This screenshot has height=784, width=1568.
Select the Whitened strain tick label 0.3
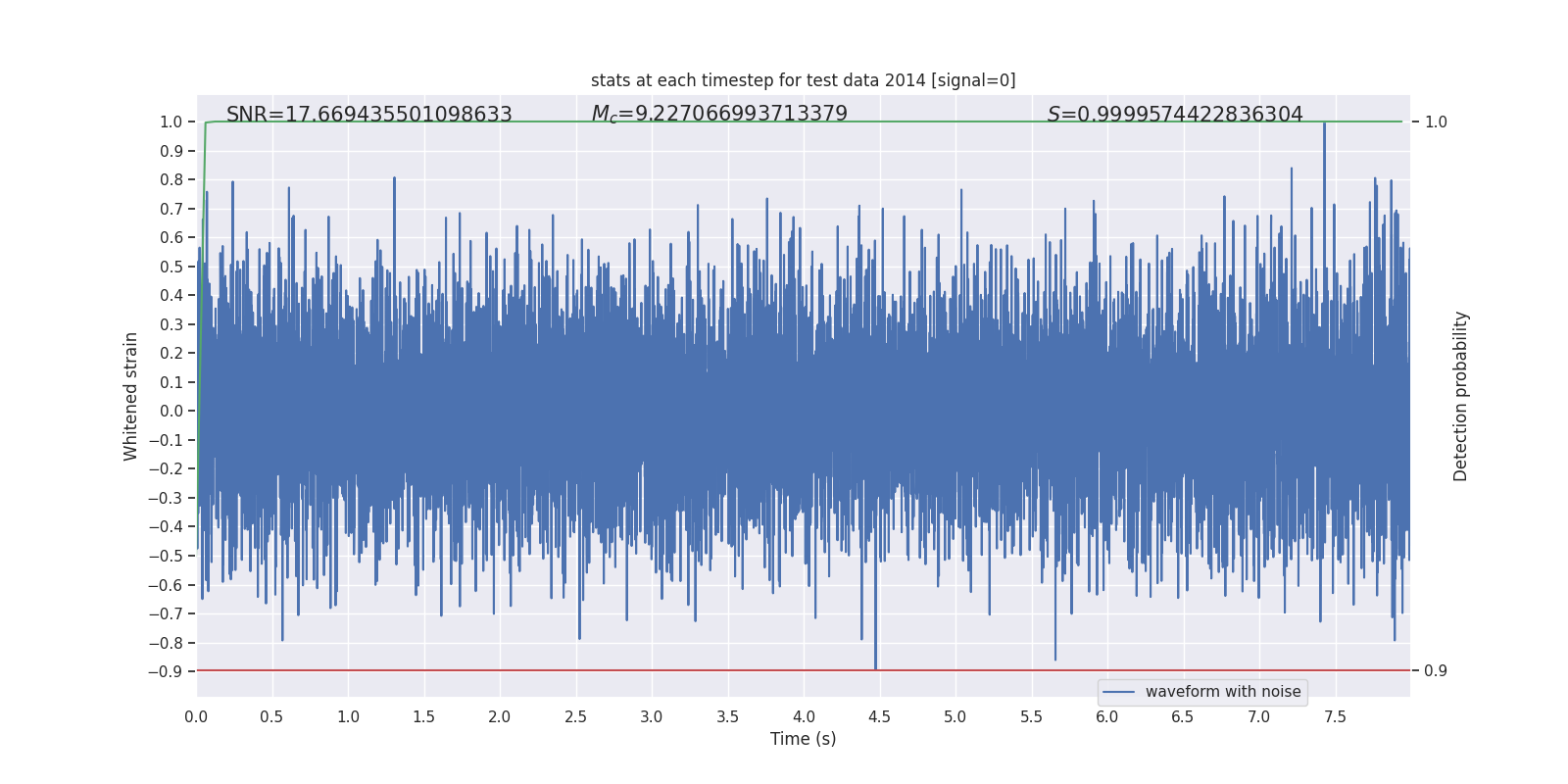click(x=171, y=324)
